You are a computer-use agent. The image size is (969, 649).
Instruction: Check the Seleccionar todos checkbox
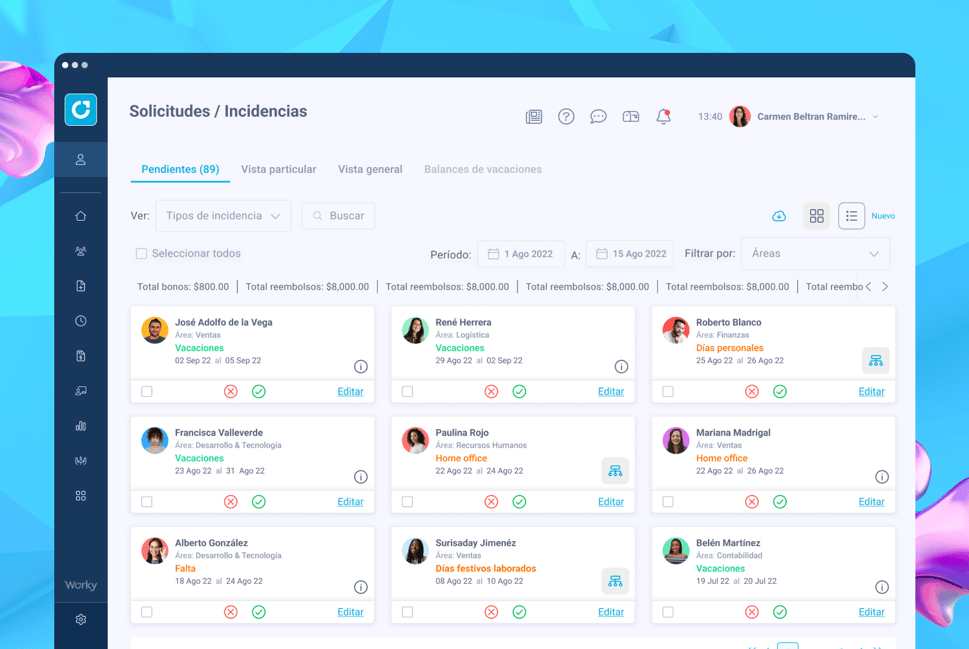[141, 254]
